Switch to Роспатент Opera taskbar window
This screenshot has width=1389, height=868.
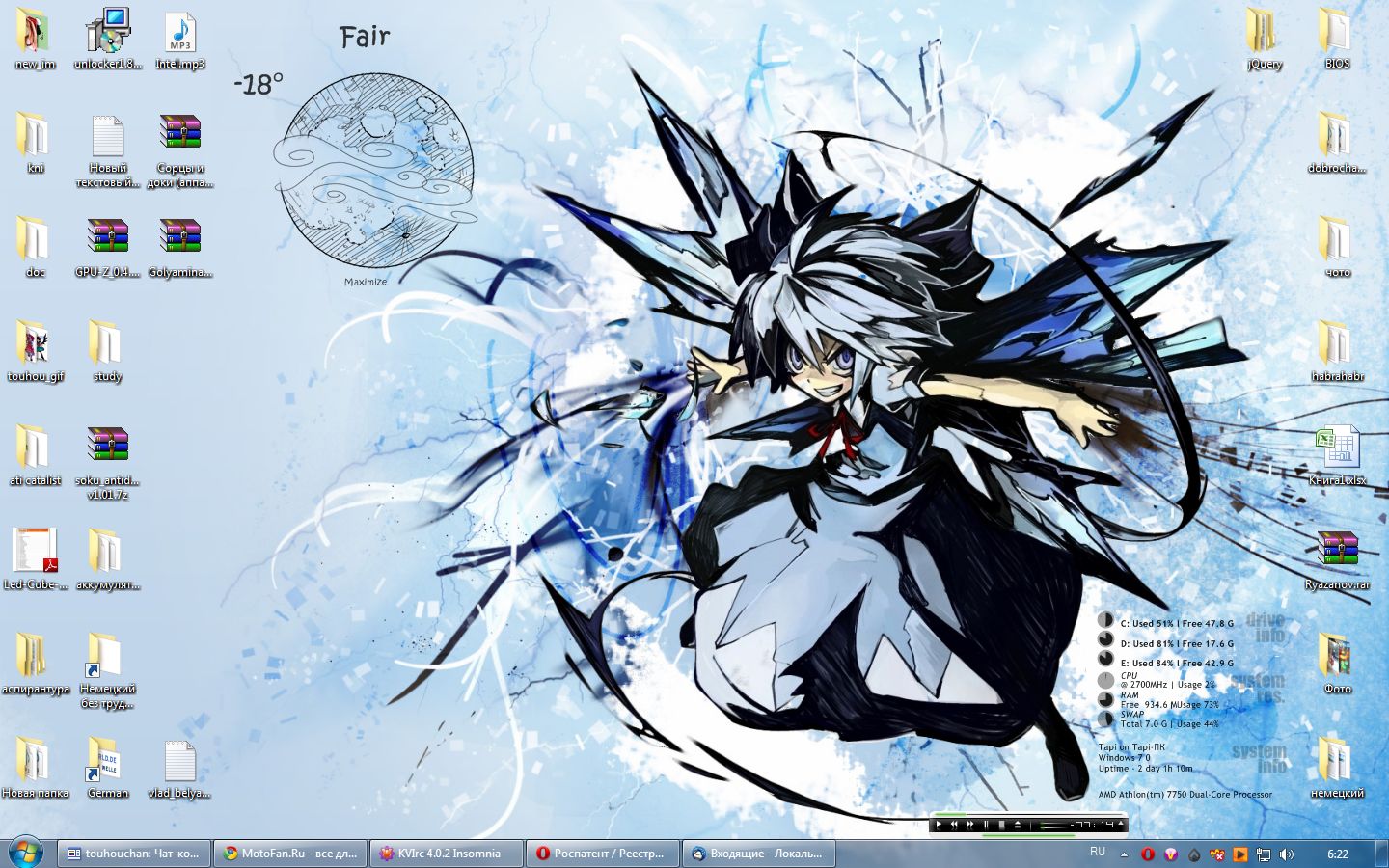click(x=603, y=854)
